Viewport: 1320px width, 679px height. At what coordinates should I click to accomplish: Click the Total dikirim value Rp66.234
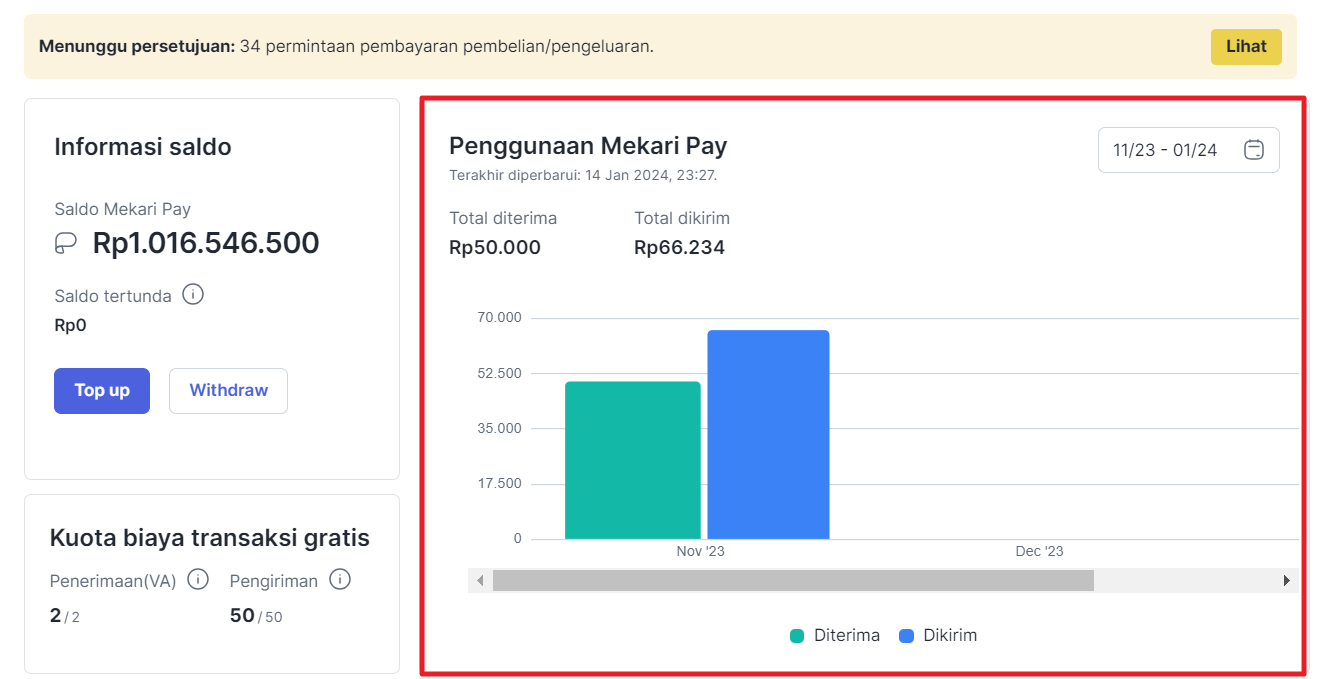coord(679,248)
